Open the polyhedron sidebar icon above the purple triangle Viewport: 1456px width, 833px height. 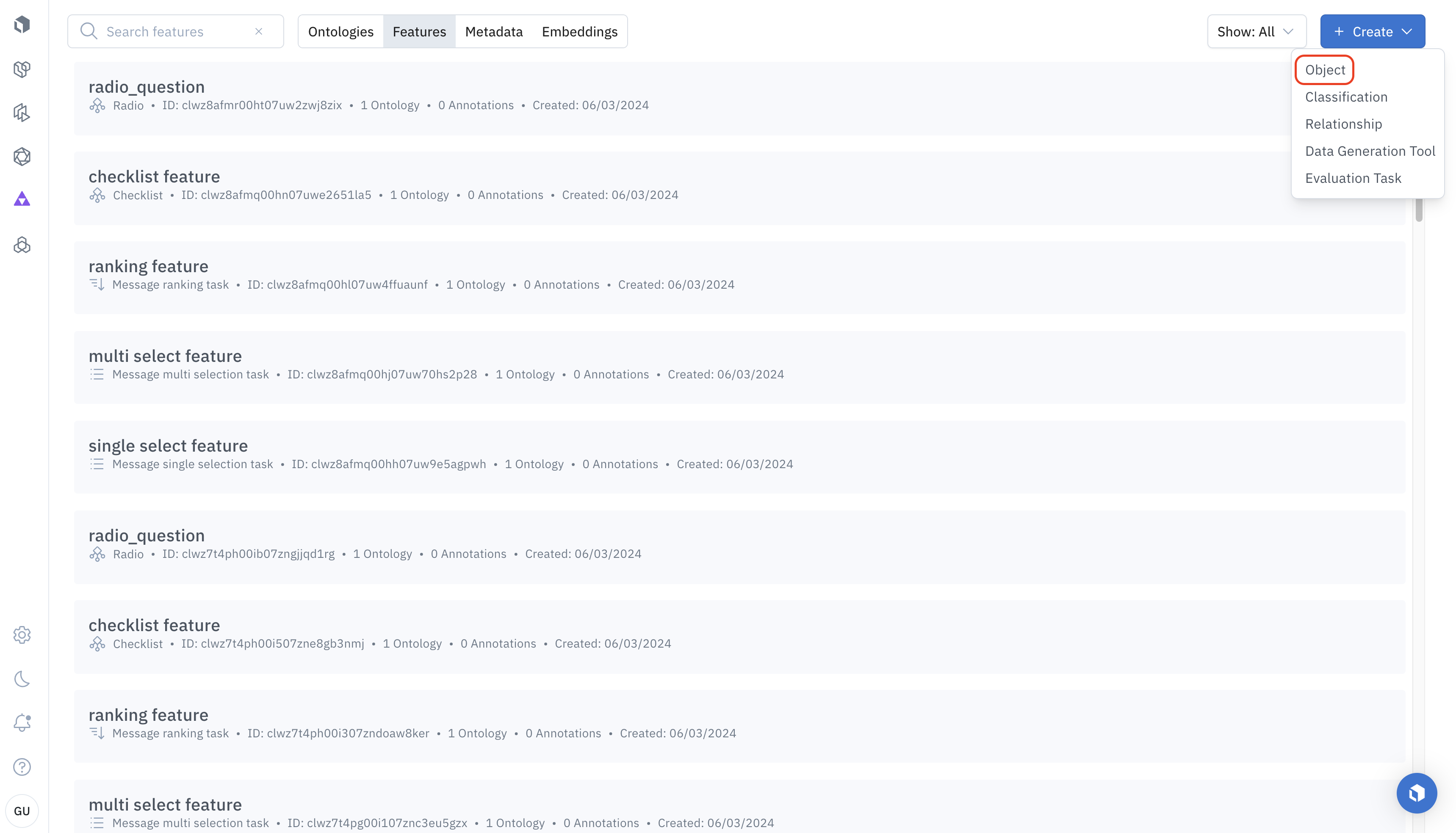click(22, 157)
